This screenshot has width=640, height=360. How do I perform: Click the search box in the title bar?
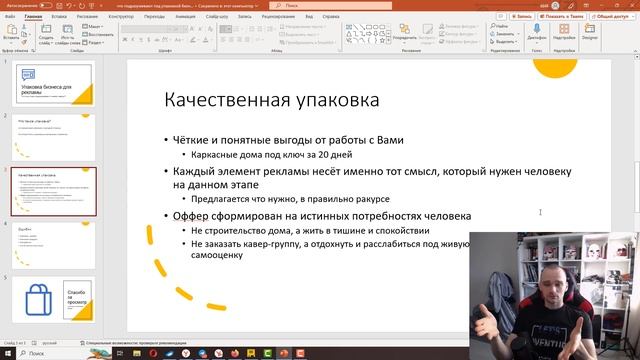tap(331, 6)
